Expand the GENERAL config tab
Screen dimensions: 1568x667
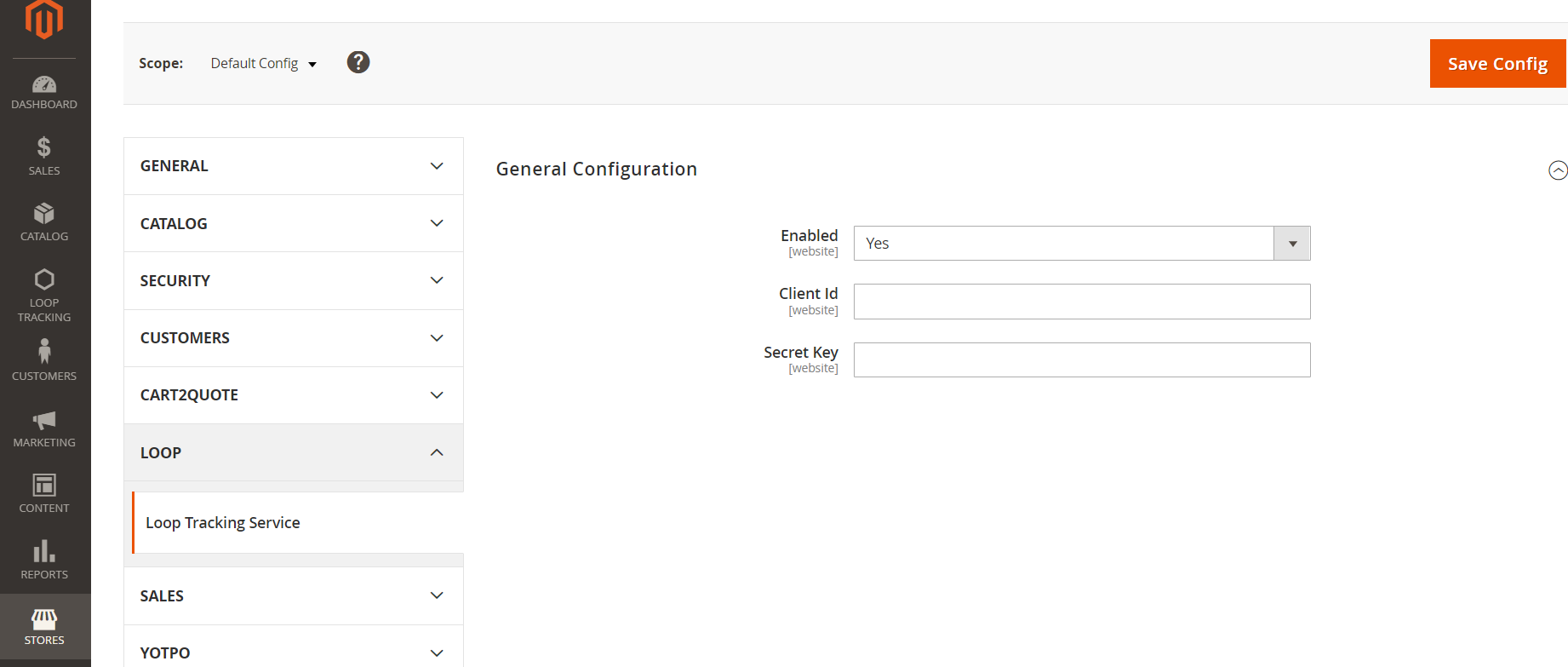pyautogui.click(x=294, y=166)
